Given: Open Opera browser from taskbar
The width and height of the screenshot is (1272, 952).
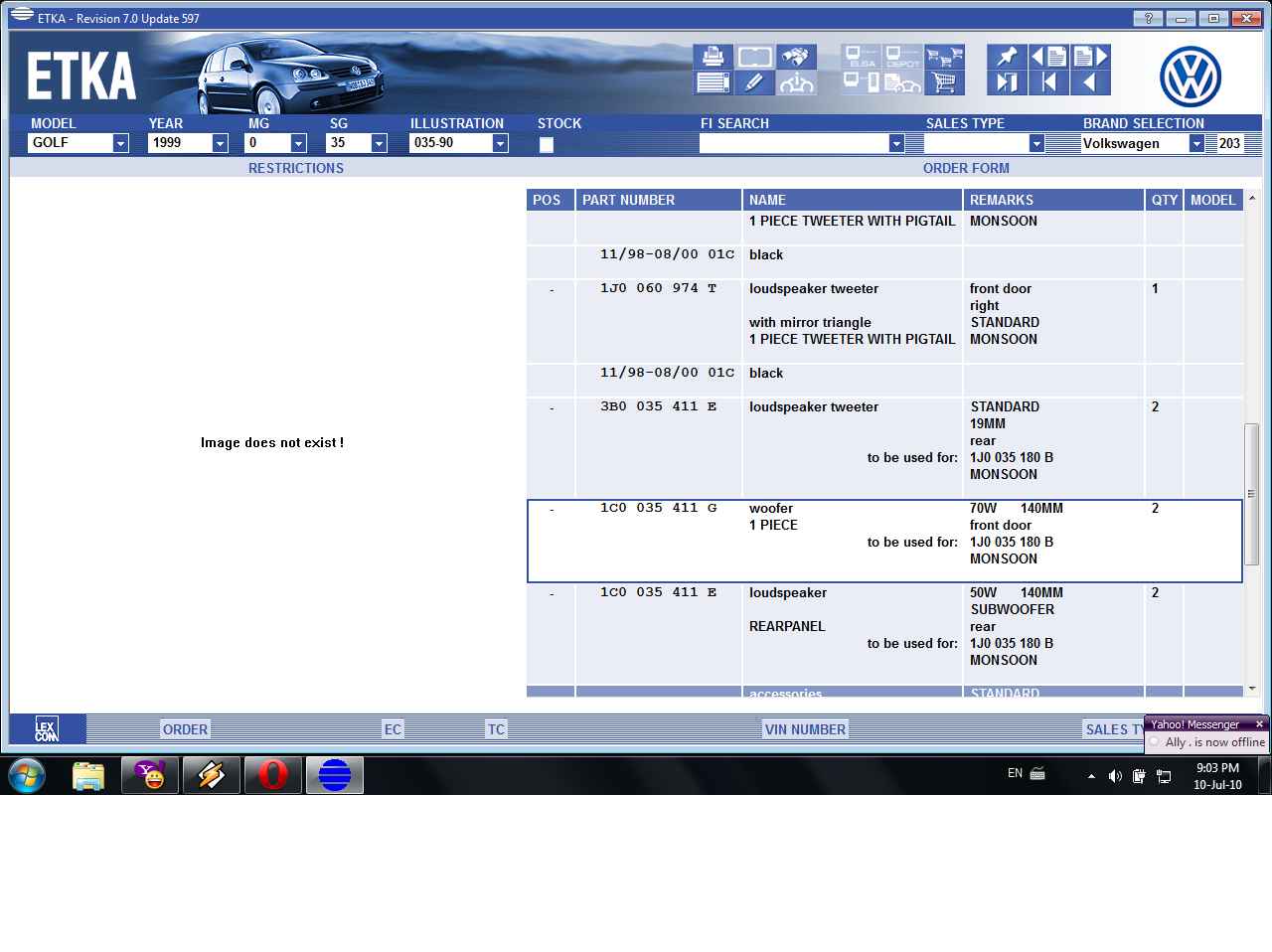Looking at the screenshot, I should point(273,775).
